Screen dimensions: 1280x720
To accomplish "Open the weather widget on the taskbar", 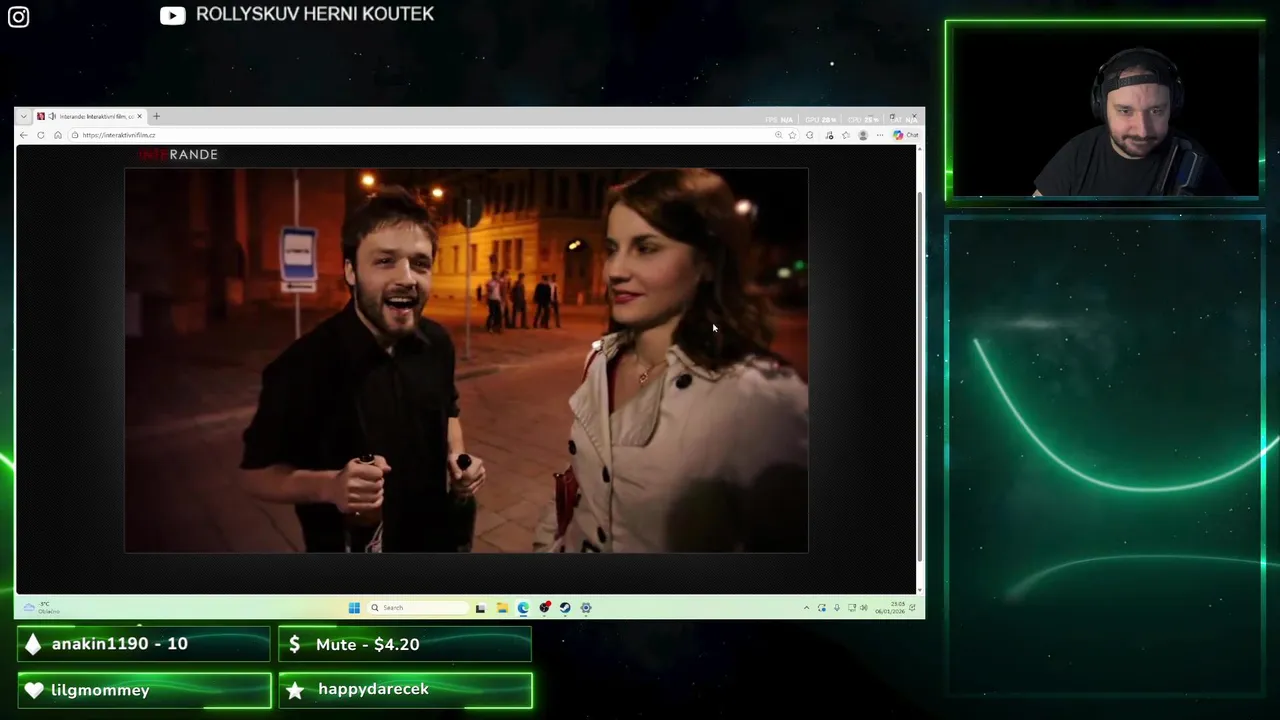I will [42, 607].
